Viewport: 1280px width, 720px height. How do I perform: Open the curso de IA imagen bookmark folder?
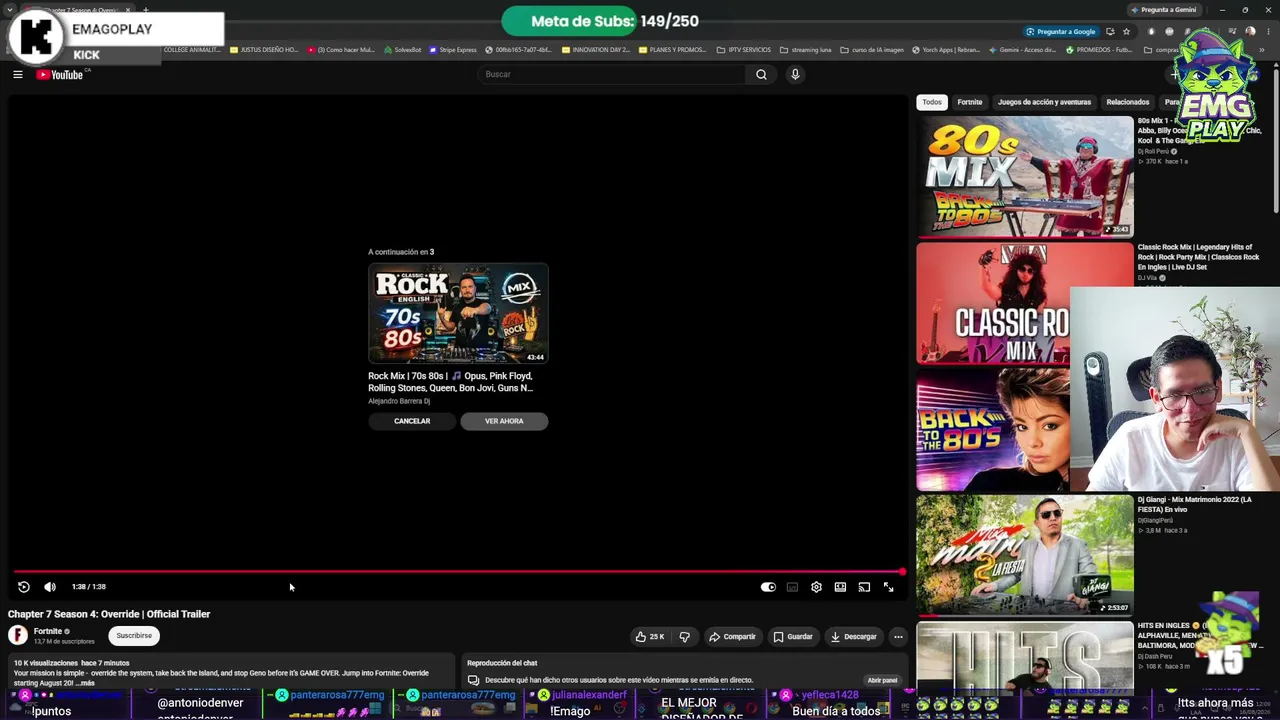click(x=872, y=50)
